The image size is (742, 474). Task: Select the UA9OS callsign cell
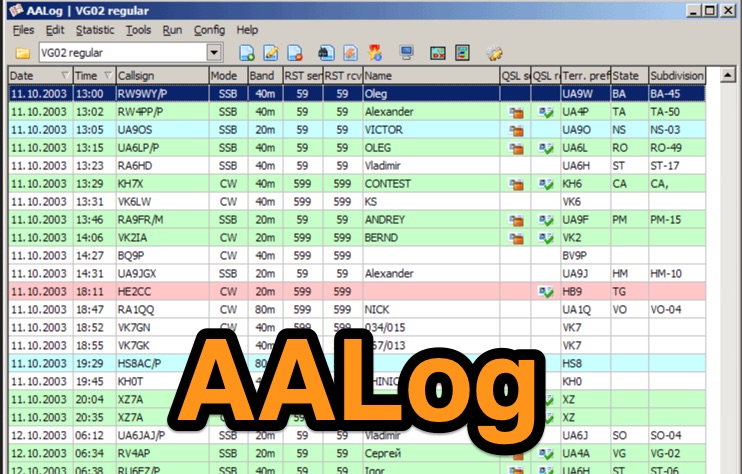pos(162,130)
